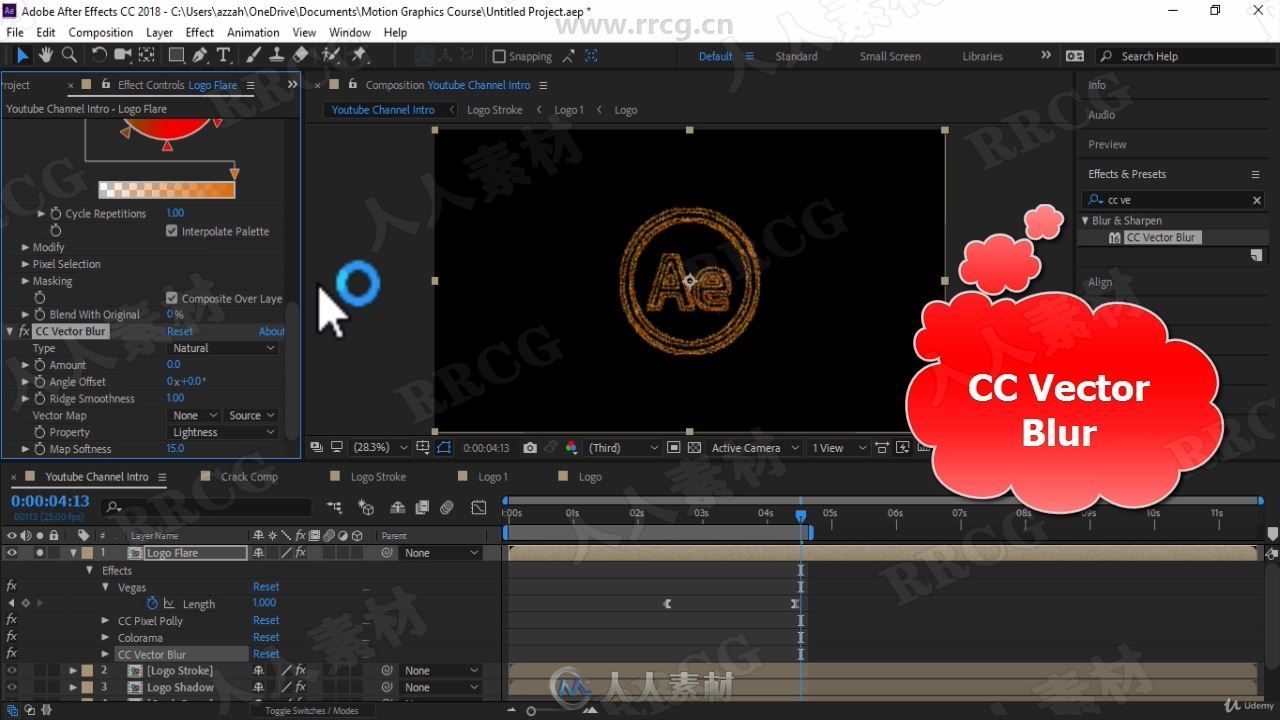Hide the Logo Flare layer
Image resolution: width=1280 pixels, height=720 pixels.
coord(12,553)
